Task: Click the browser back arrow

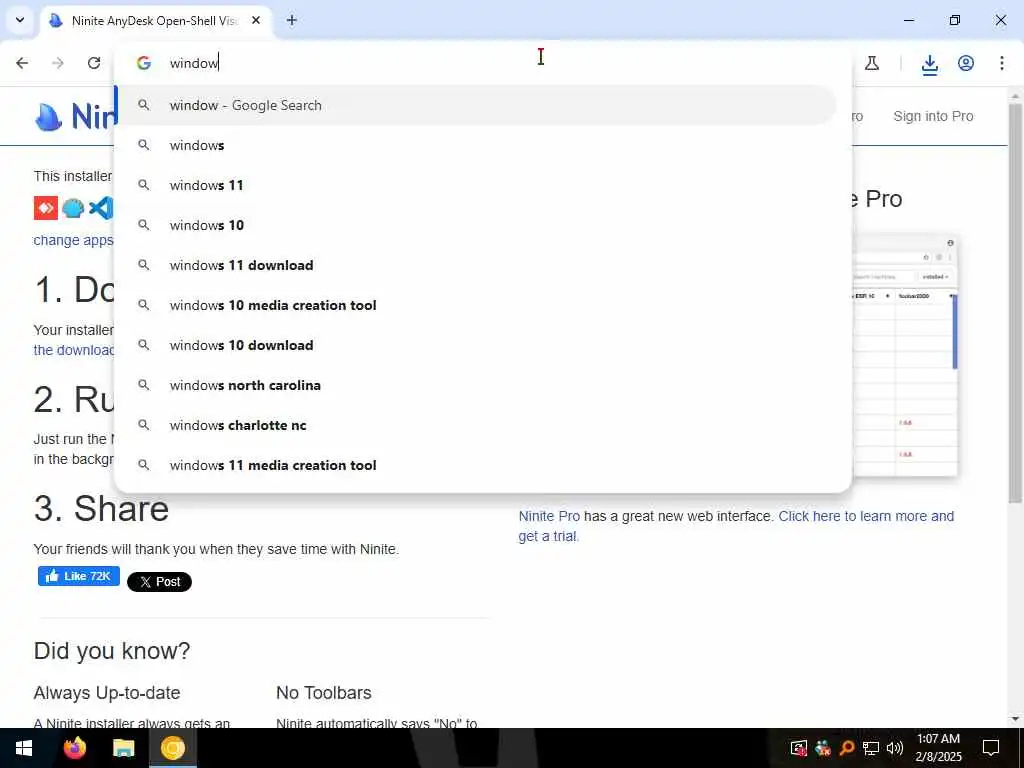Action: point(22,63)
